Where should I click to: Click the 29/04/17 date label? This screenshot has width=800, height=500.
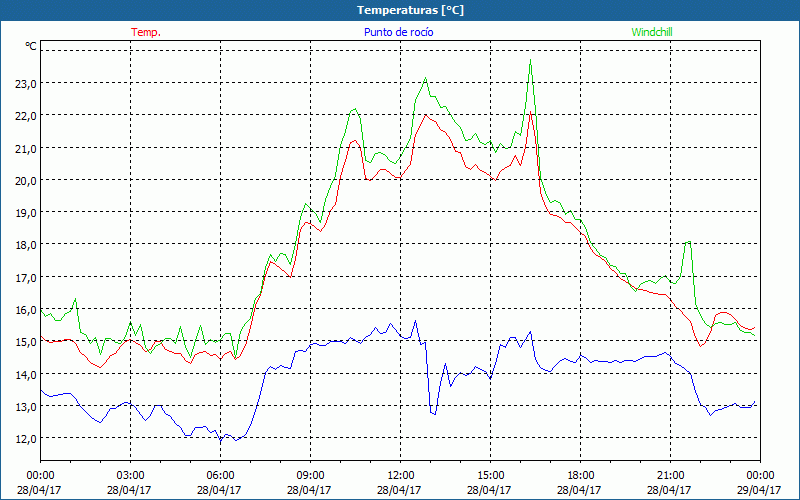(x=760, y=490)
